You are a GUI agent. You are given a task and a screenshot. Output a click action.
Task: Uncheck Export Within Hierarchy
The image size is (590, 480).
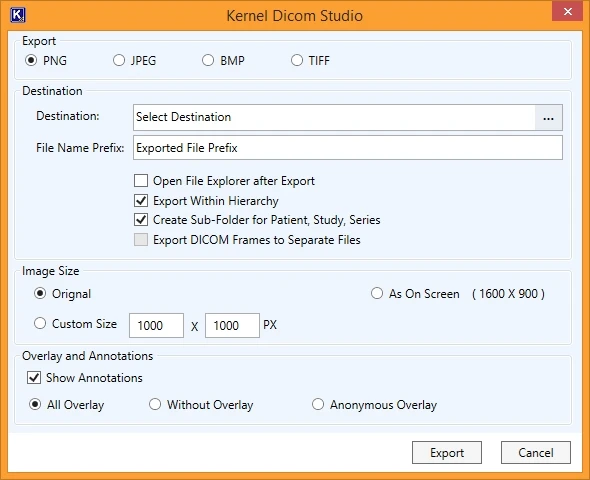coord(141,201)
